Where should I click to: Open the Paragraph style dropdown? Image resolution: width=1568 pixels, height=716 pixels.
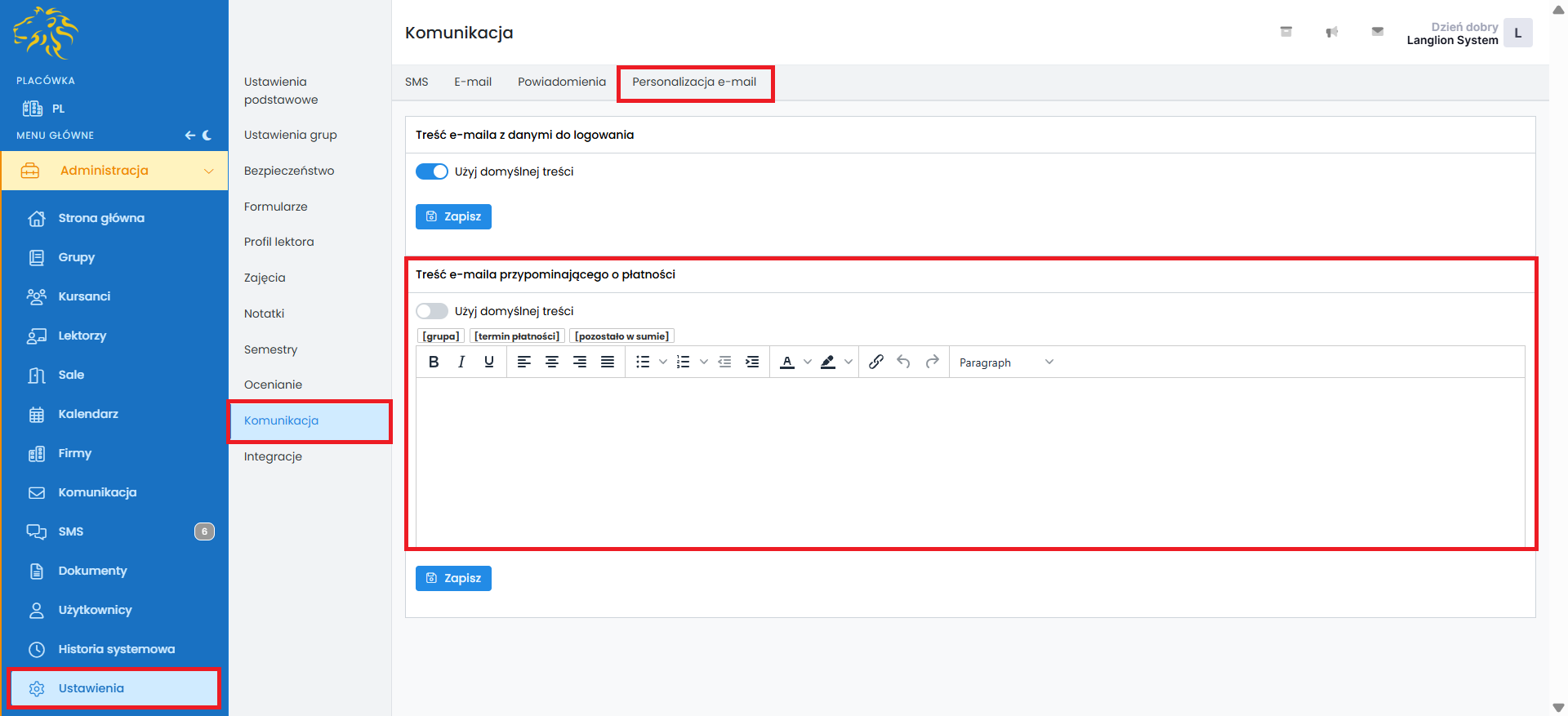[1006, 362]
